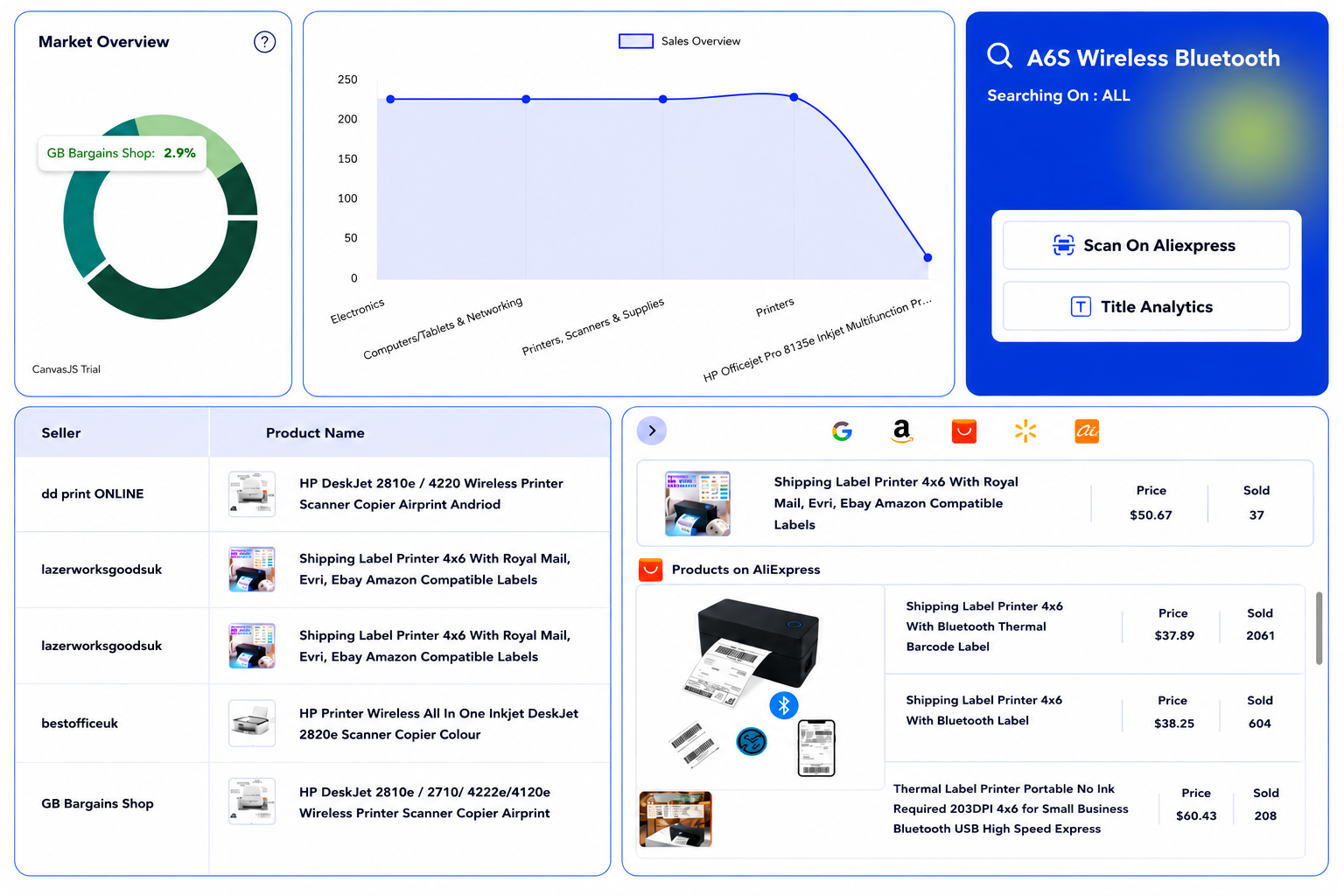The image size is (1344, 896).
Task: Open HP Printer Wireless All In One product
Action: [x=438, y=724]
